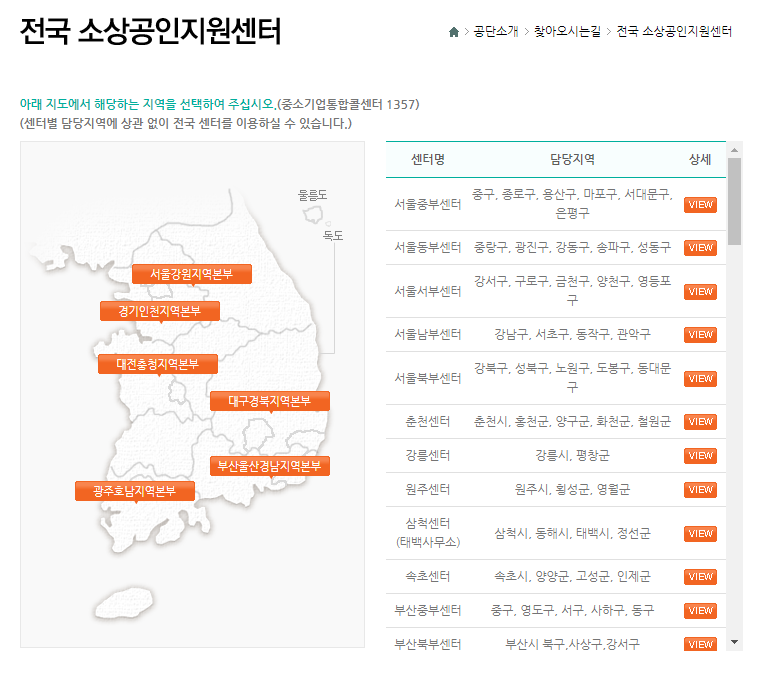Open the 공단소개 breadcrumb link

click(496, 31)
